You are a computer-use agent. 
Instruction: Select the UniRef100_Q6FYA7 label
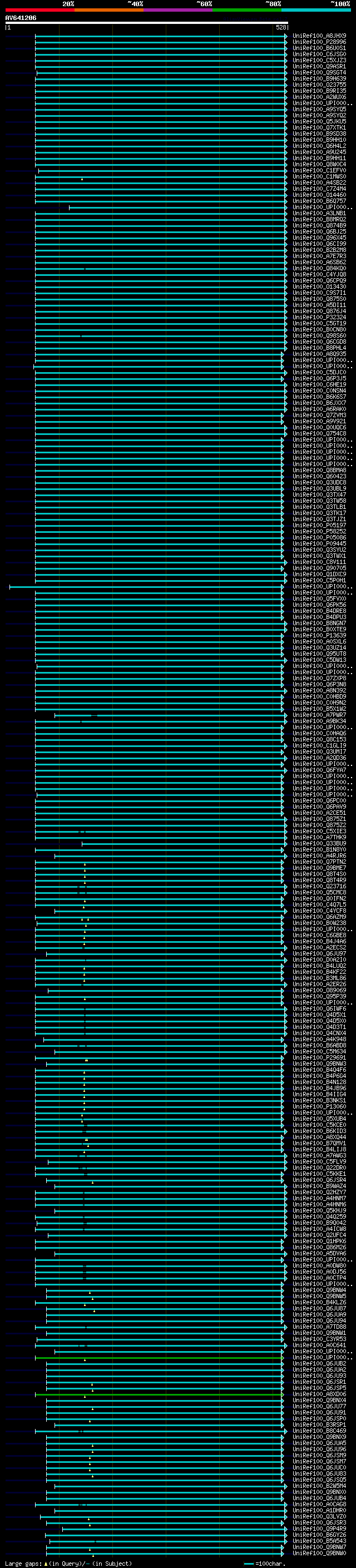pyautogui.click(x=319, y=770)
